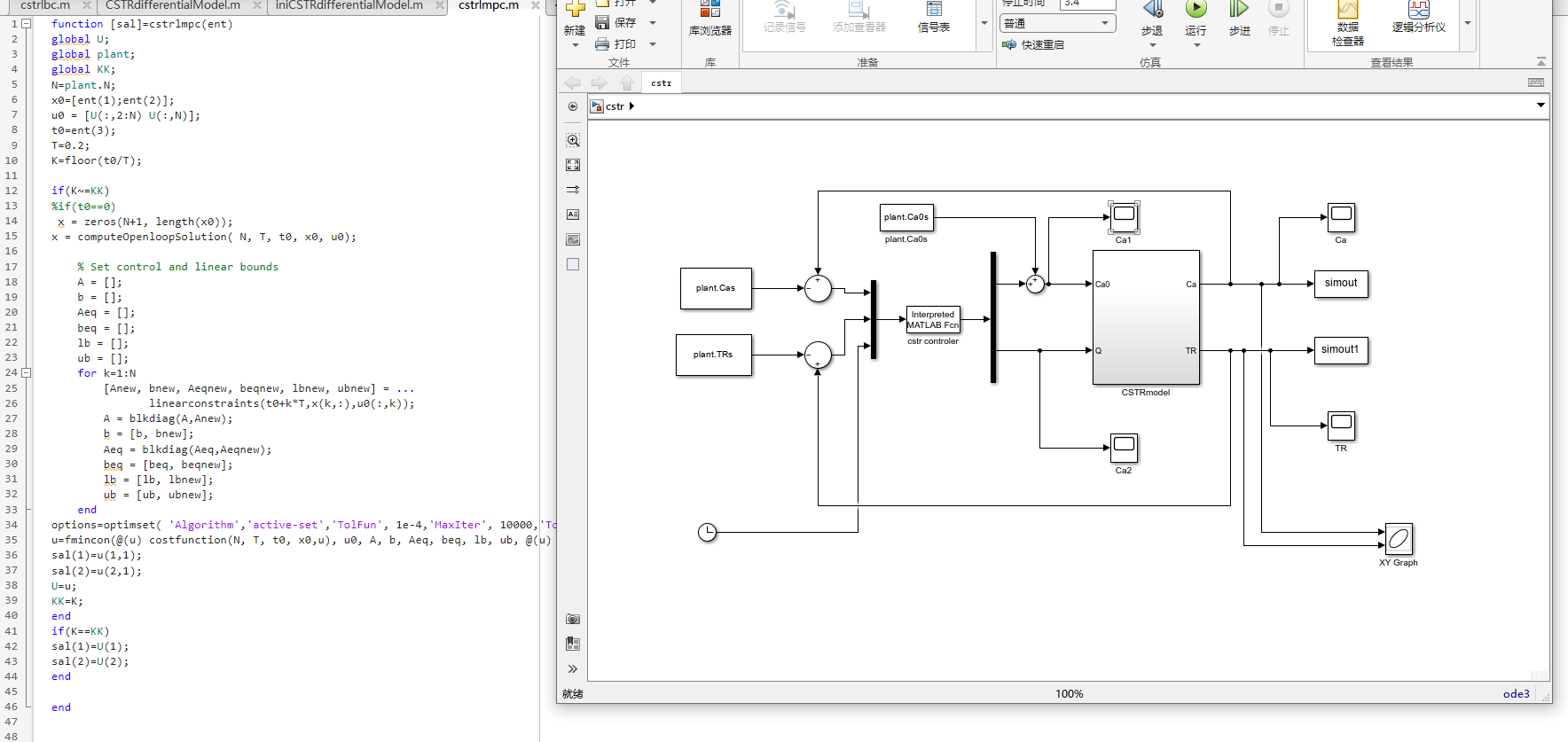Image resolution: width=1568 pixels, height=742 pixels.
Task: Switch to the CSTRdifferentialModel.m tab
Action: [173, 5]
